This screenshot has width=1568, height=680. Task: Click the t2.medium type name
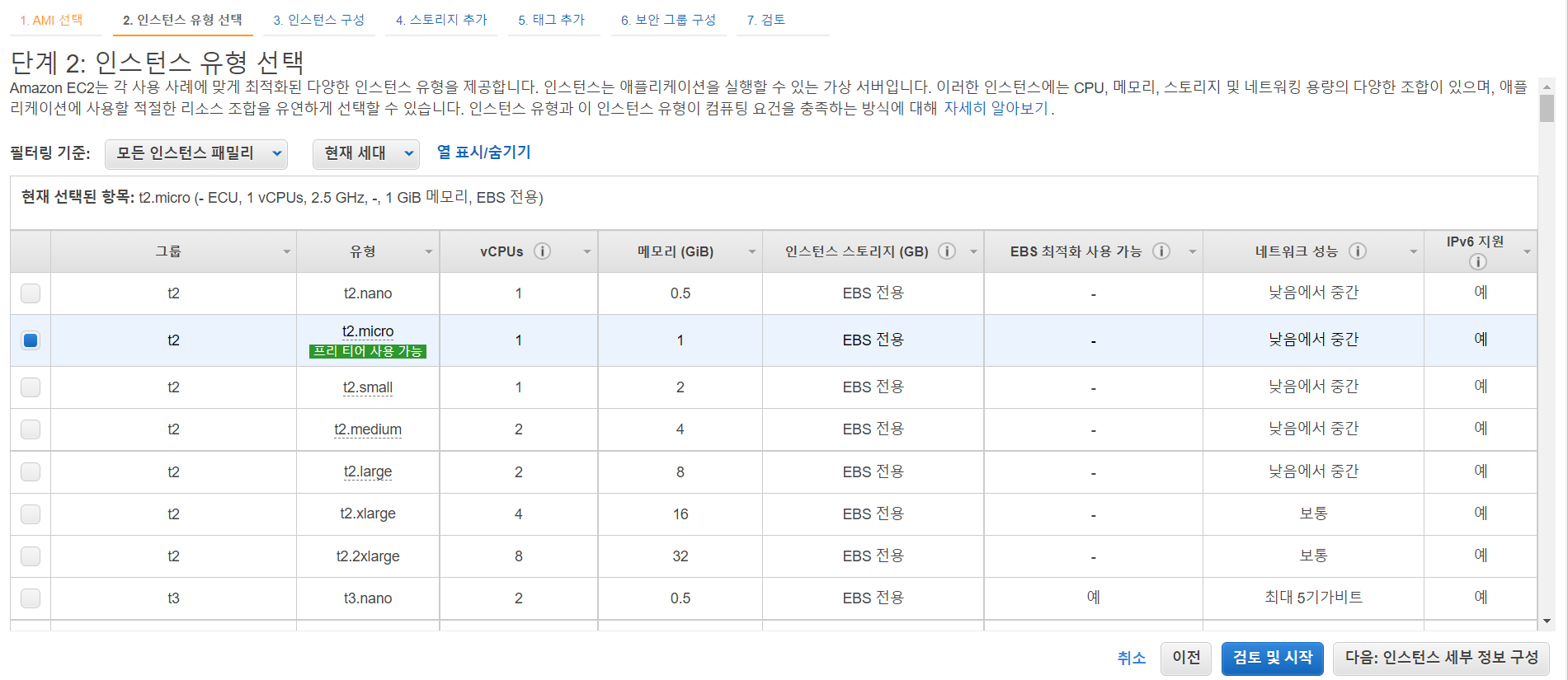[x=368, y=429]
